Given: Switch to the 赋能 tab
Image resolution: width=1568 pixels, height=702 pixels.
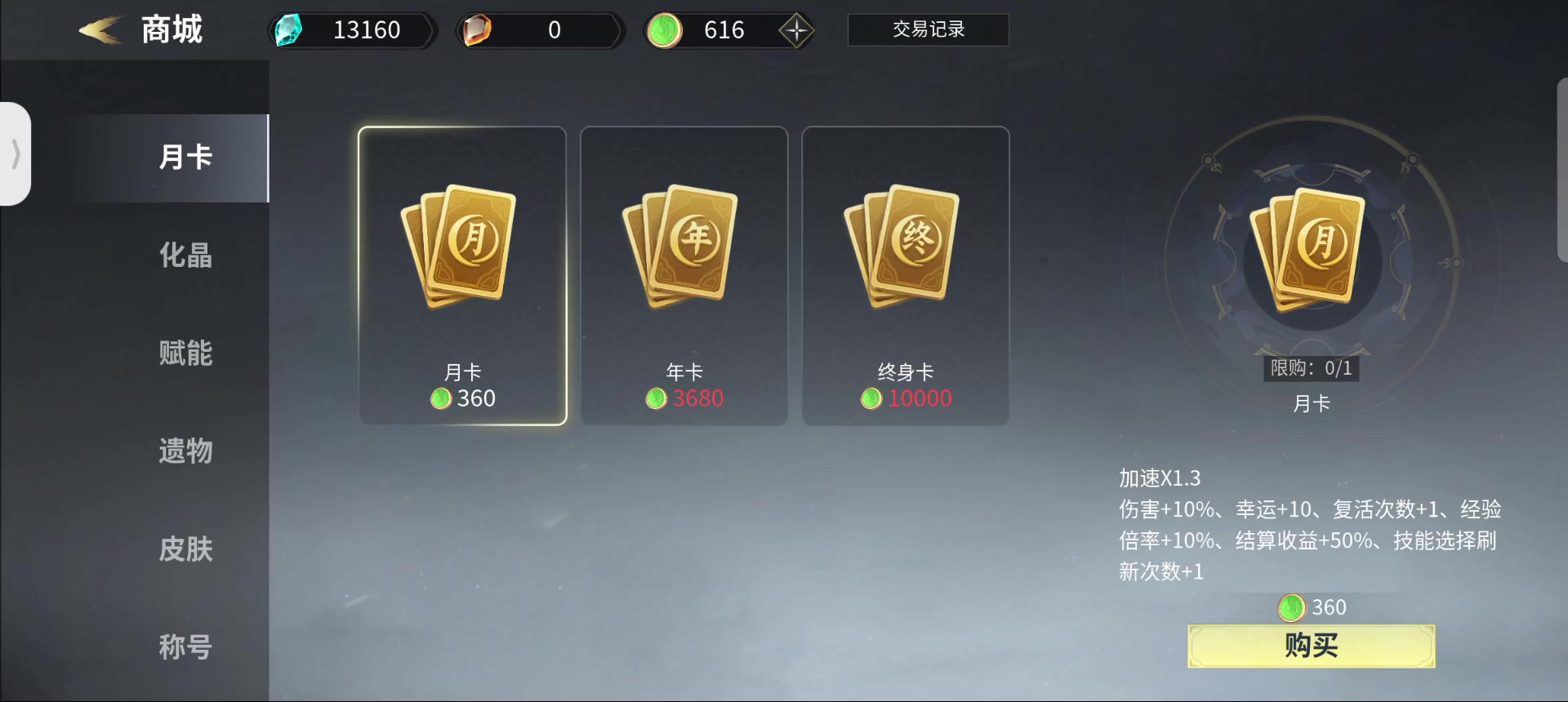Looking at the screenshot, I should pos(185,353).
